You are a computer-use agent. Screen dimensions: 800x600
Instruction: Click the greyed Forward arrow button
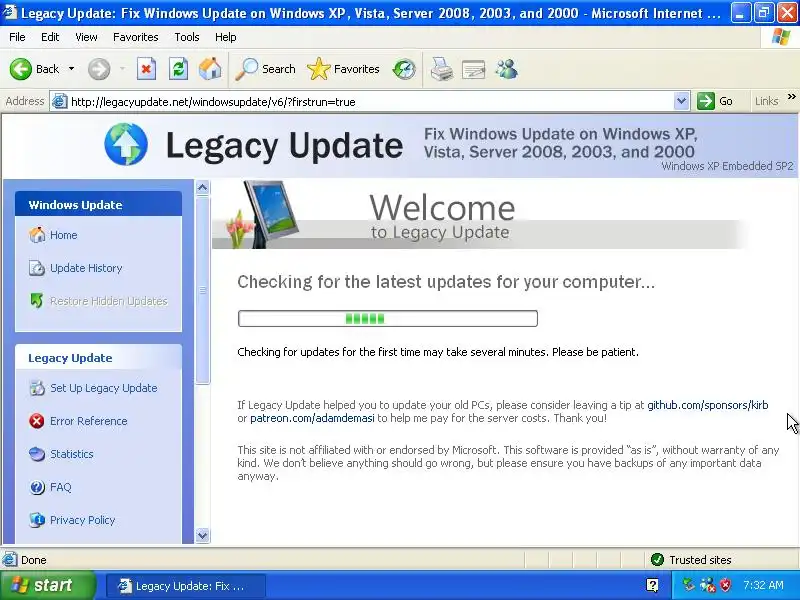pyautogui.click(x=99, y=69)
